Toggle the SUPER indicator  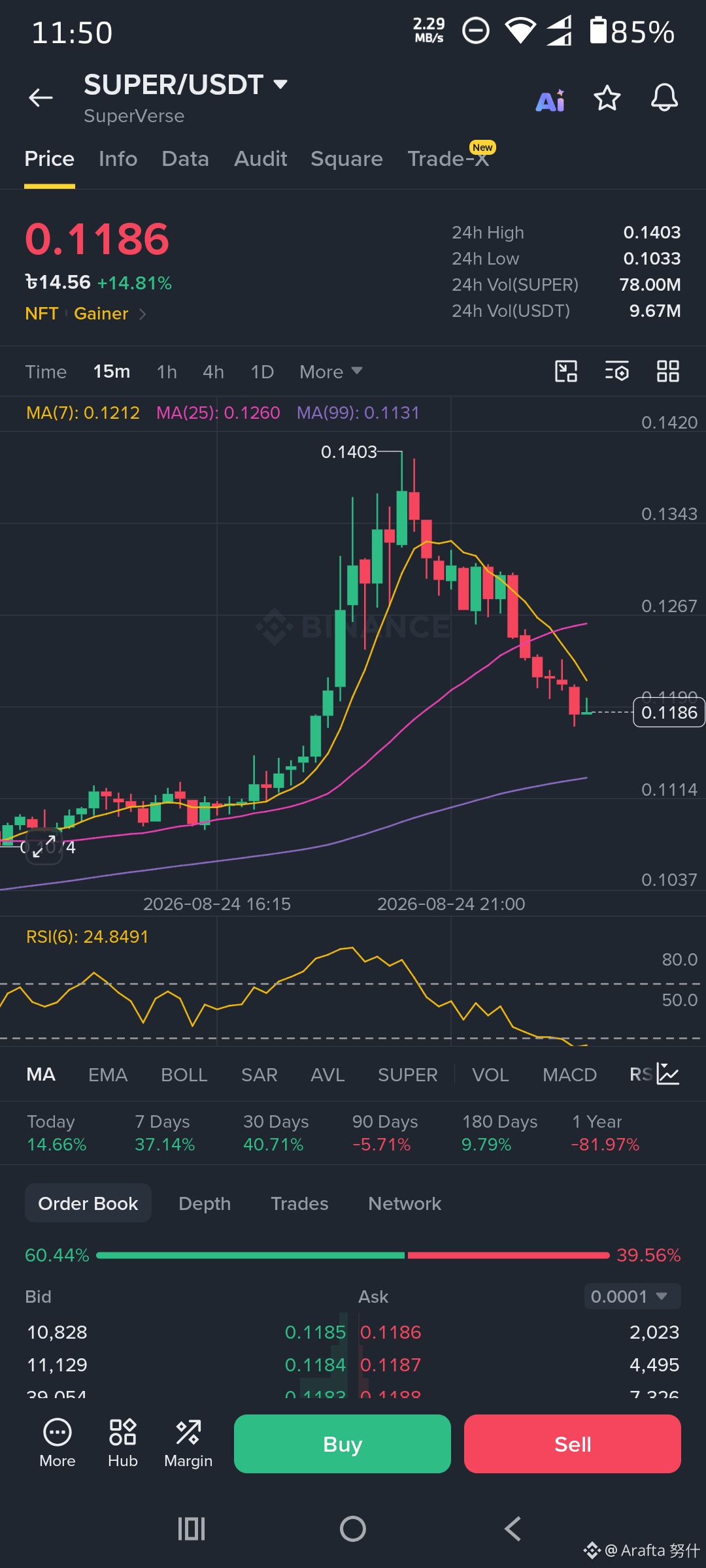tap(408, 1075)
